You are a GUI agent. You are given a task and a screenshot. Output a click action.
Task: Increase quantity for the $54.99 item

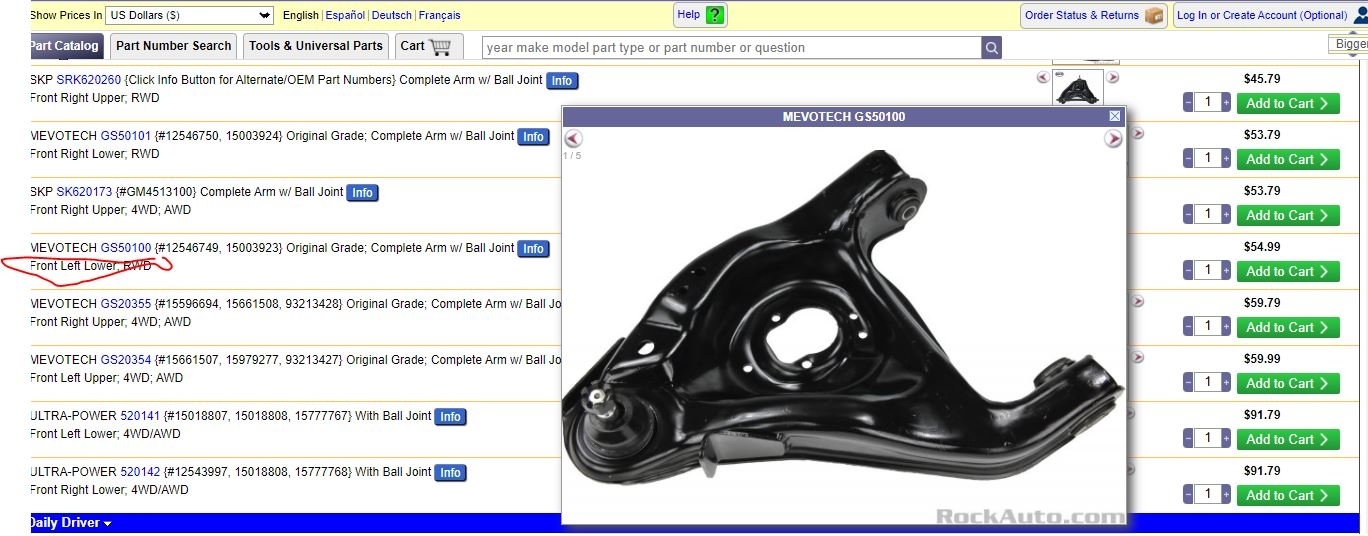1226,270
